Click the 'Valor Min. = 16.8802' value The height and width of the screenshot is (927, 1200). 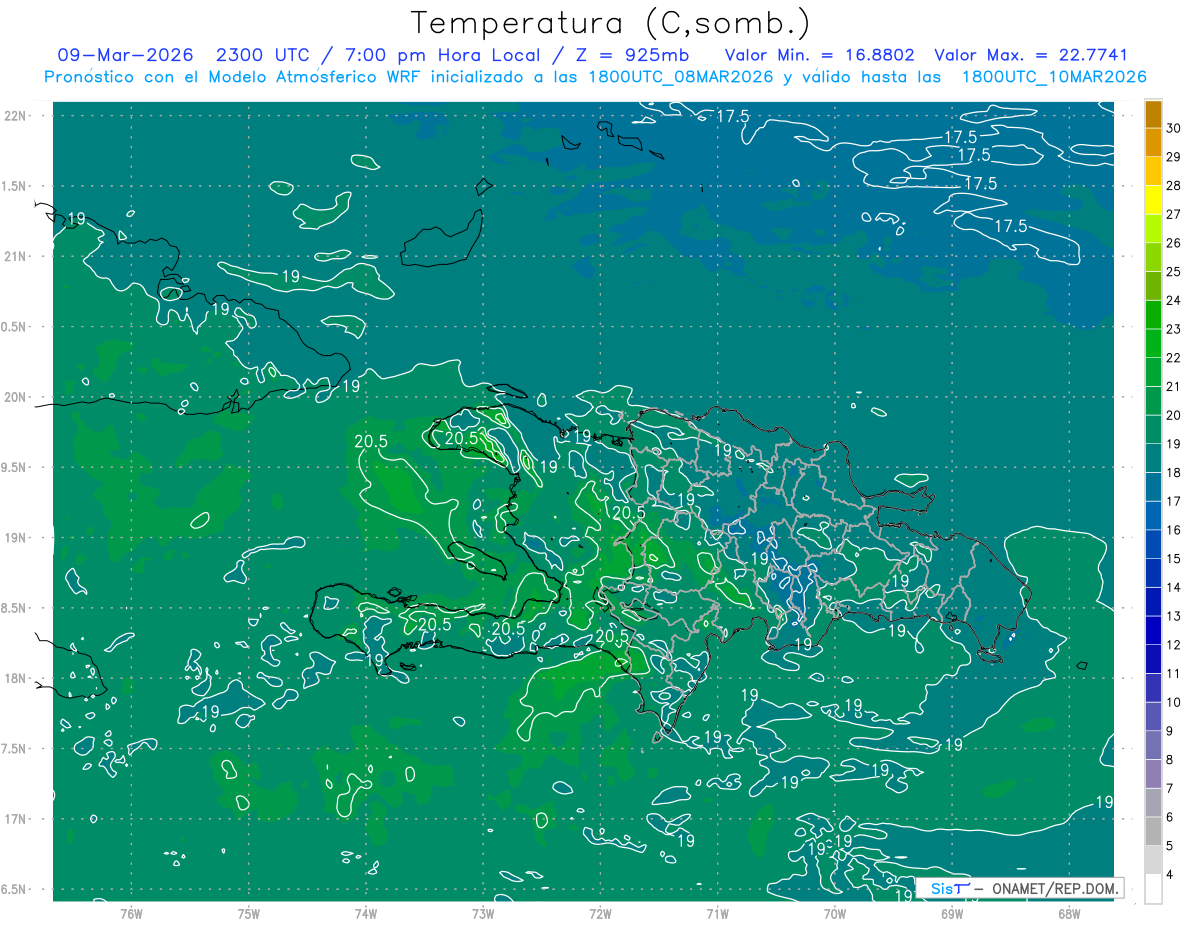click(x=820, y=55)
